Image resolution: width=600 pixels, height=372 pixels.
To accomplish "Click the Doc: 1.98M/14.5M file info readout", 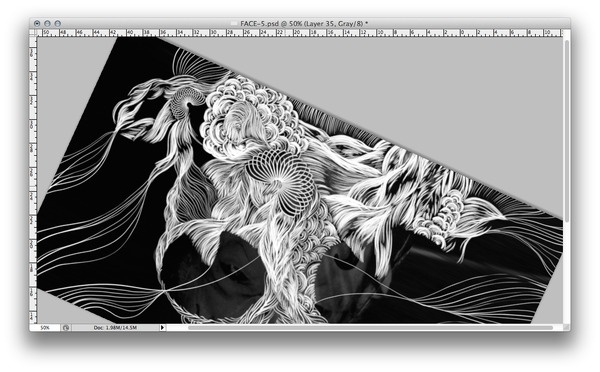I will point(115,328).
